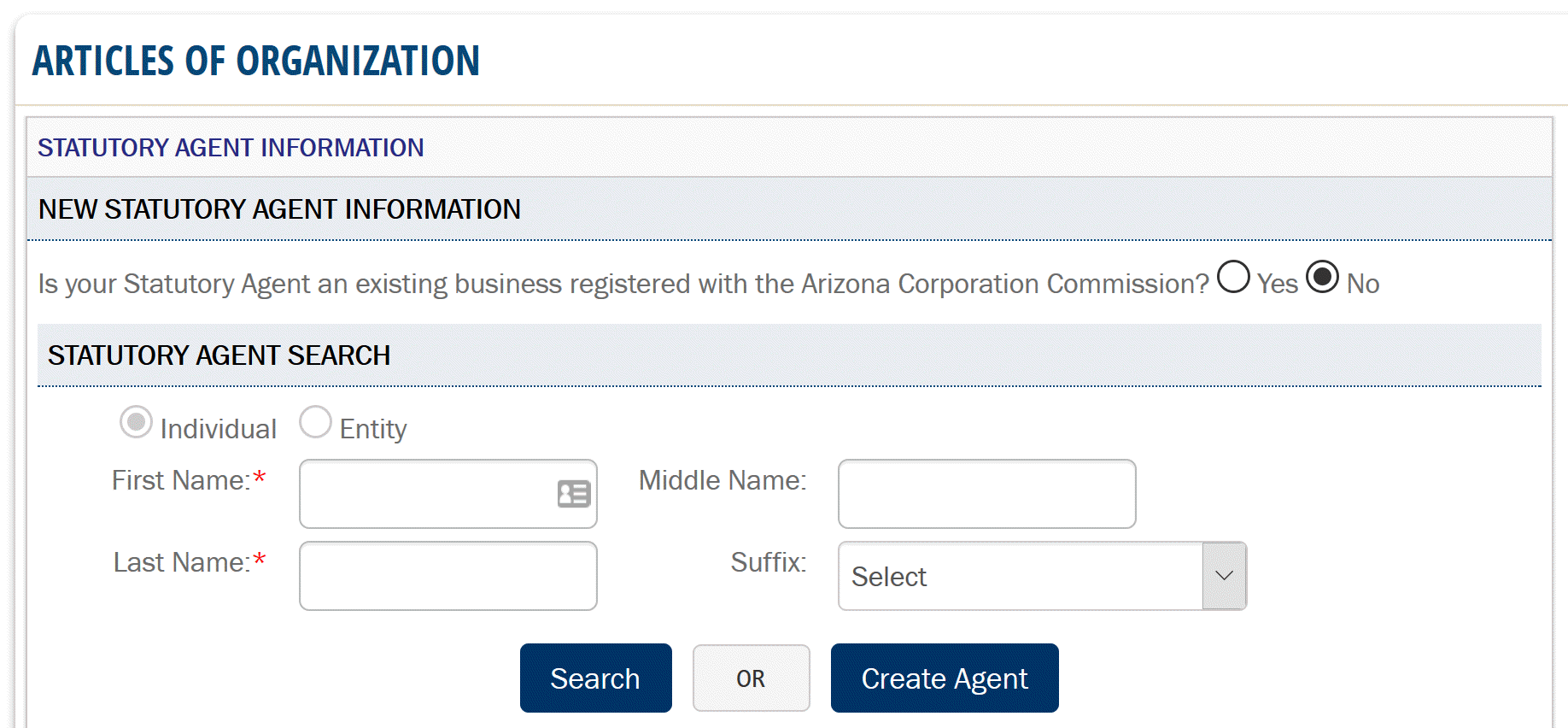Select the No radio button
The height and width of the screenshot is (728, 1568).
[x=1323, y=277]
